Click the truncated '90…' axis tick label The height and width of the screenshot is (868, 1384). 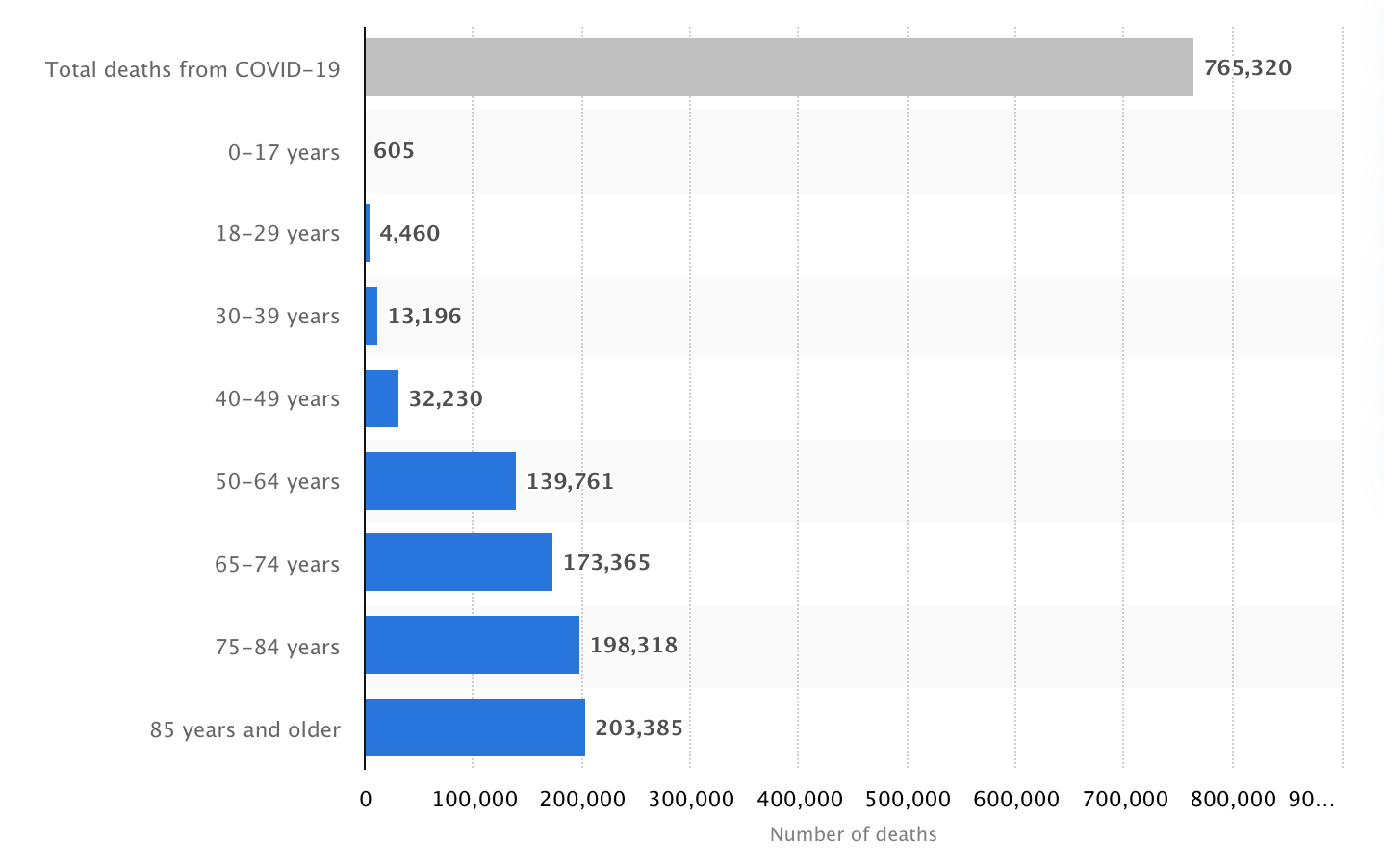(1311, 799)
